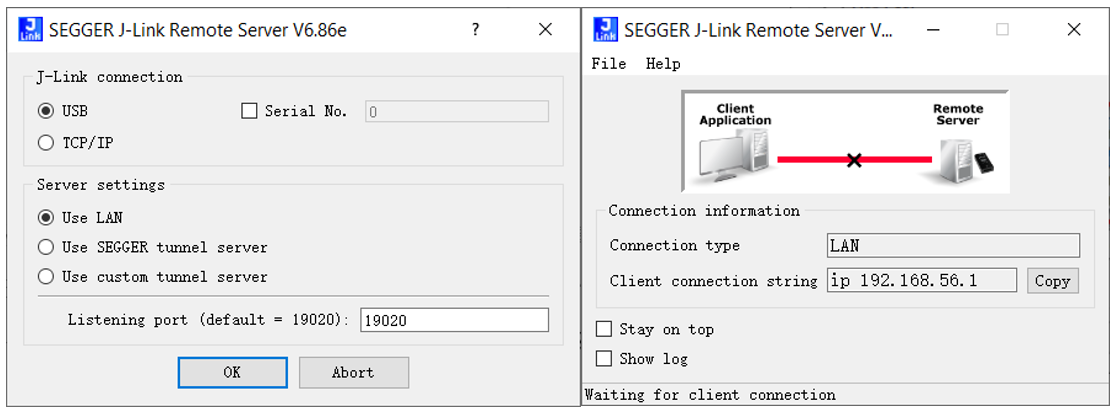Click the 'Client connection string' label

[713, 282]
